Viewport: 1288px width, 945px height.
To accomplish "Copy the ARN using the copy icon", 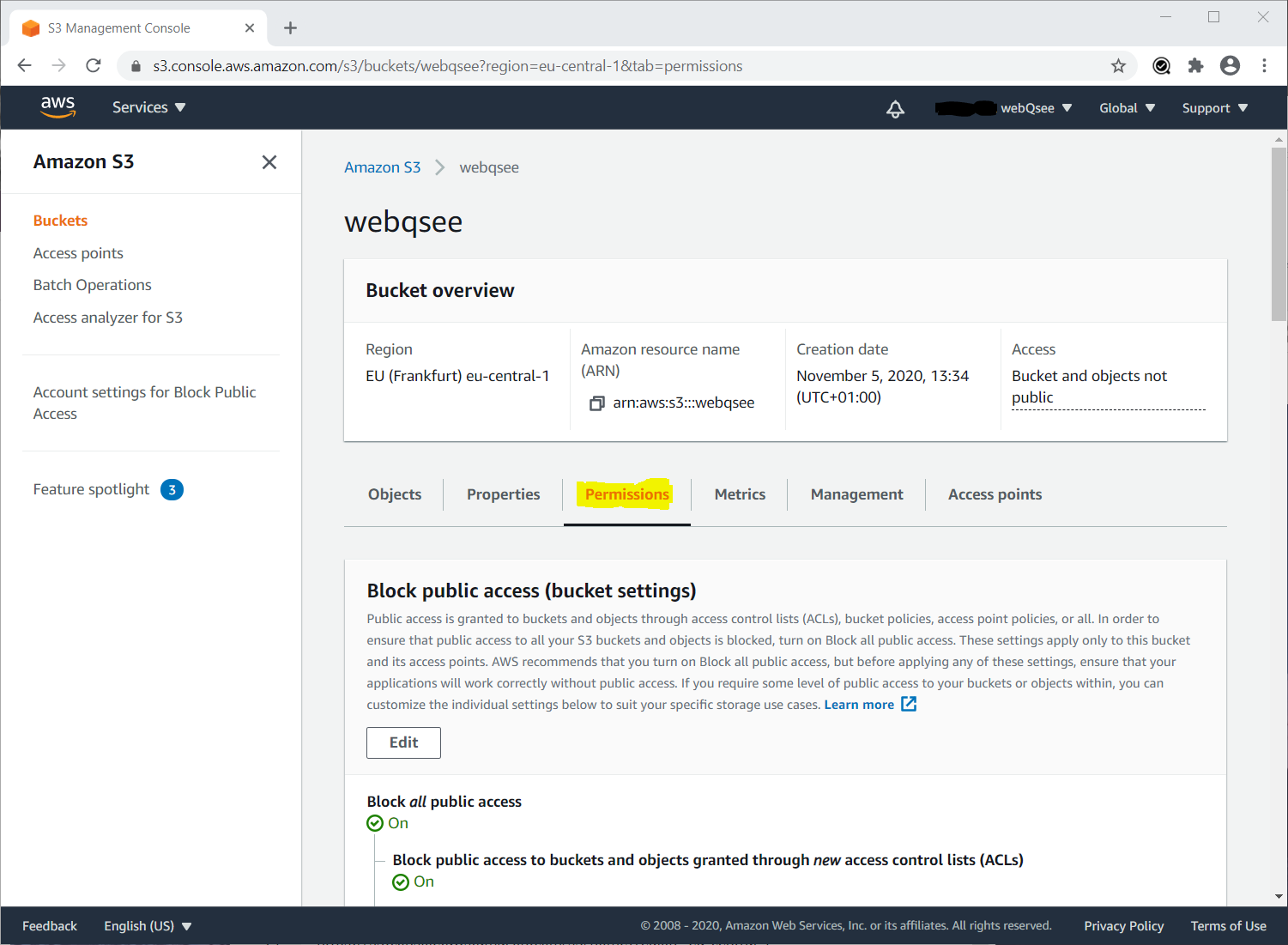I will tap(596, 403).
